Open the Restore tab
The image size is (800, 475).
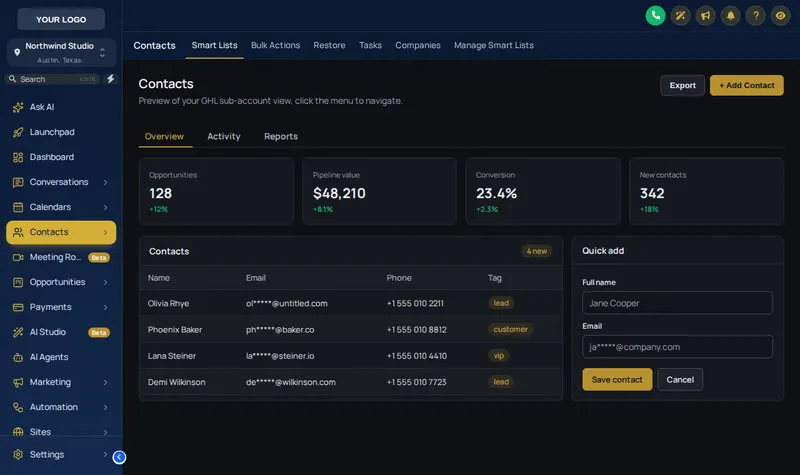tap(329, 45)
